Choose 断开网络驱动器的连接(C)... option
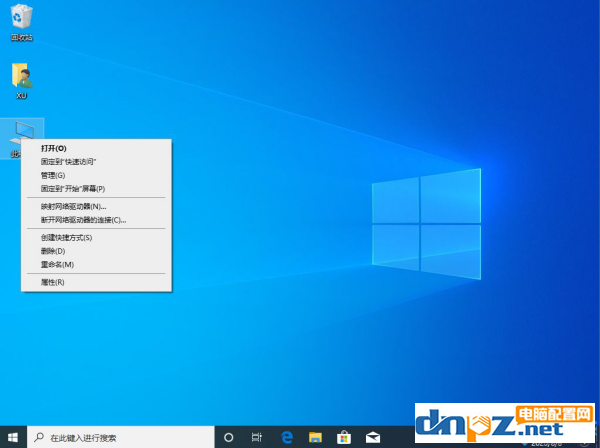This screenshot has width=600, height=448. click(x=96, y=220)
